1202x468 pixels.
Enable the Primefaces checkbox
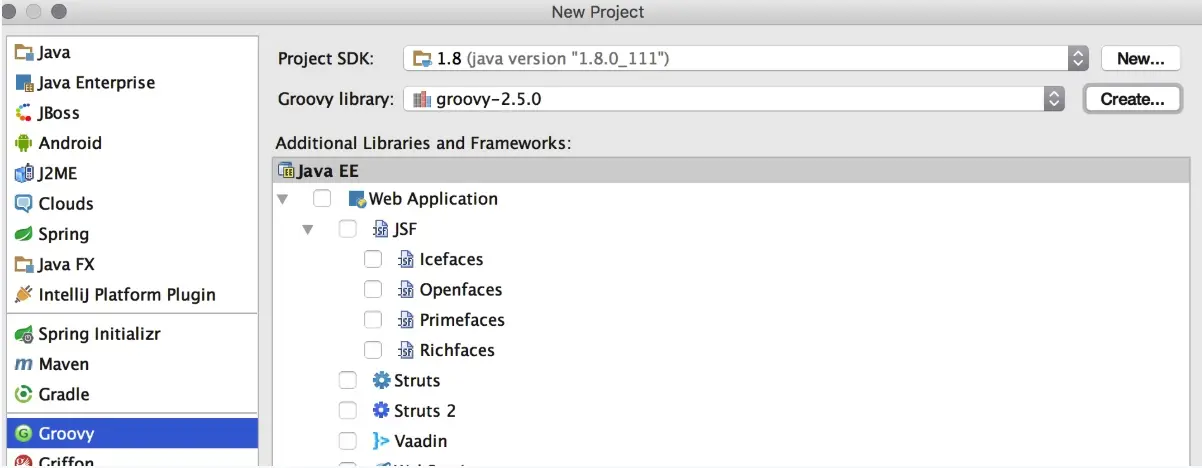373,320
